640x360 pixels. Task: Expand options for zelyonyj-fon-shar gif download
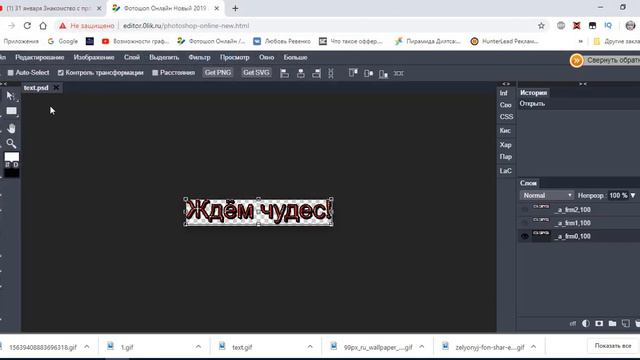point(533,347)
